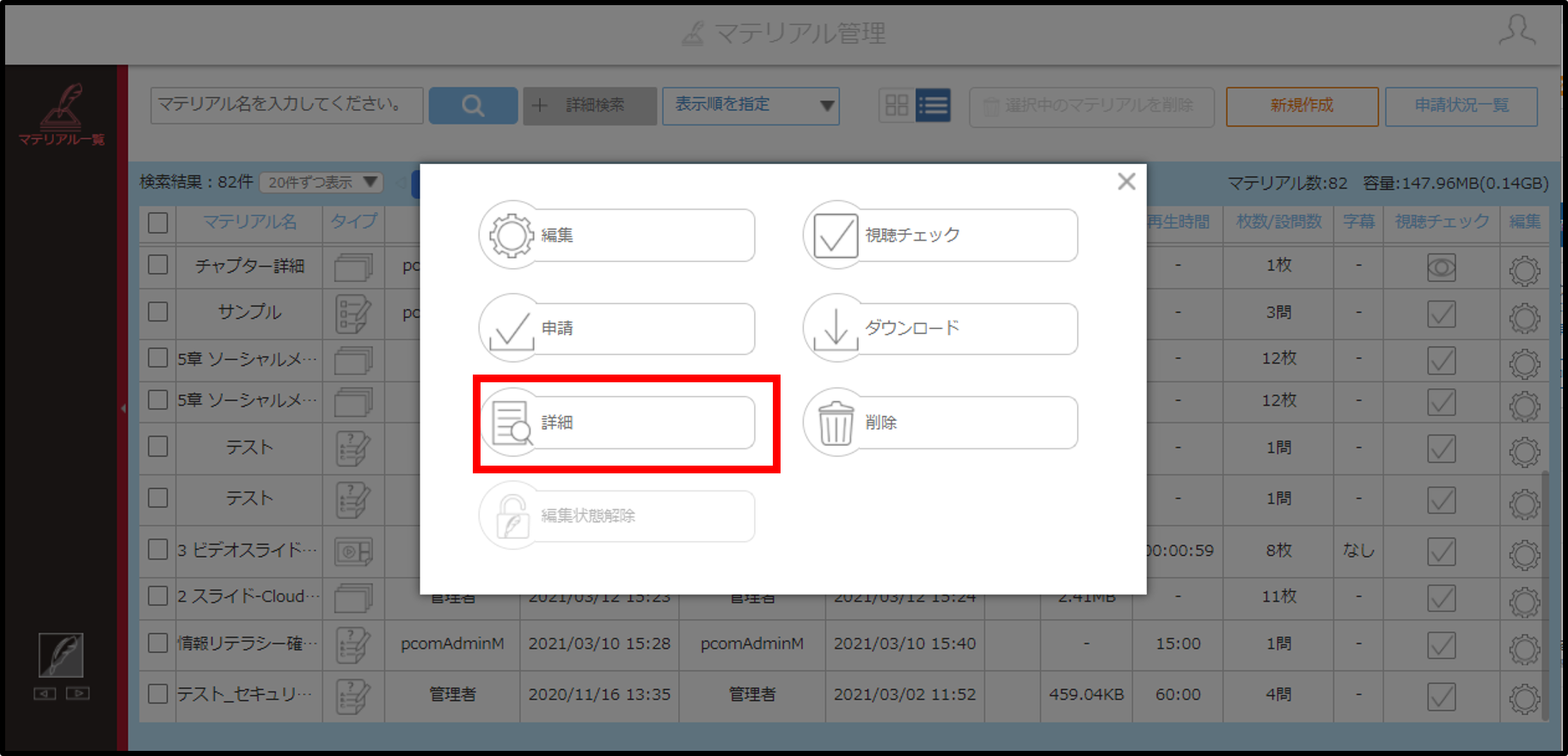The height and width of the screenshot is (756, 1568).
Task: Select 削除 in the popup menu
Action: pos(940,422)
